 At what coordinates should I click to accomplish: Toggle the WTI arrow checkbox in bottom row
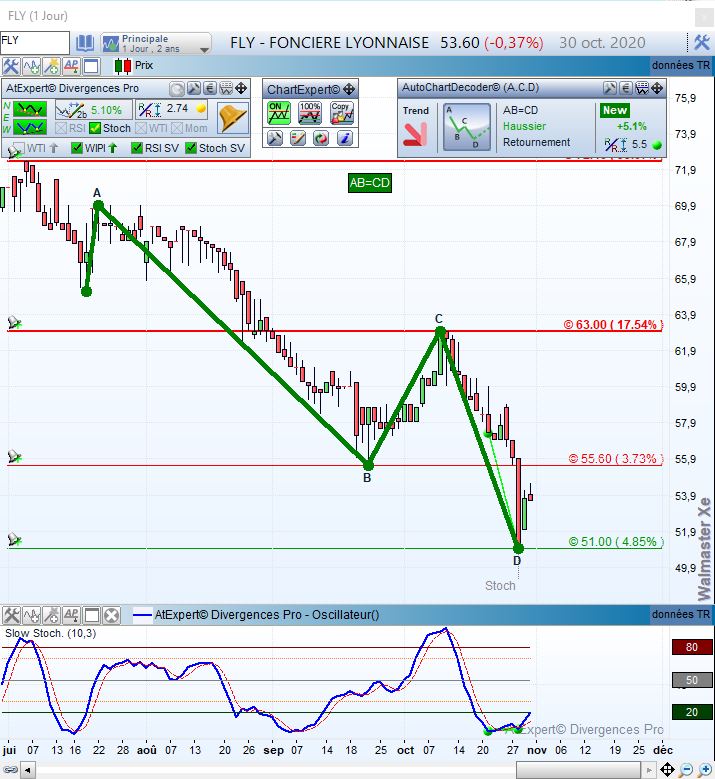tap(18, 148)
